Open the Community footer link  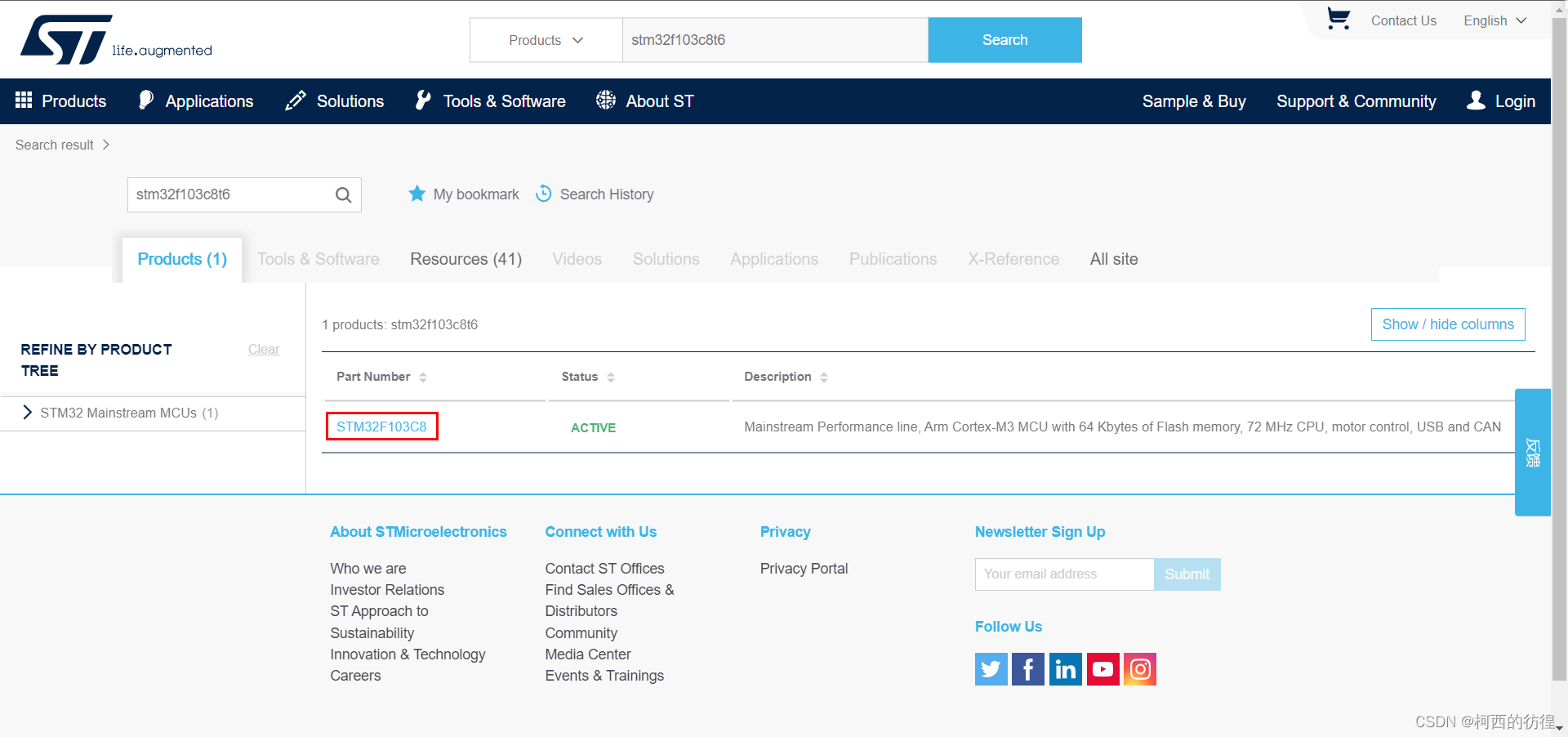click(581, 633)
